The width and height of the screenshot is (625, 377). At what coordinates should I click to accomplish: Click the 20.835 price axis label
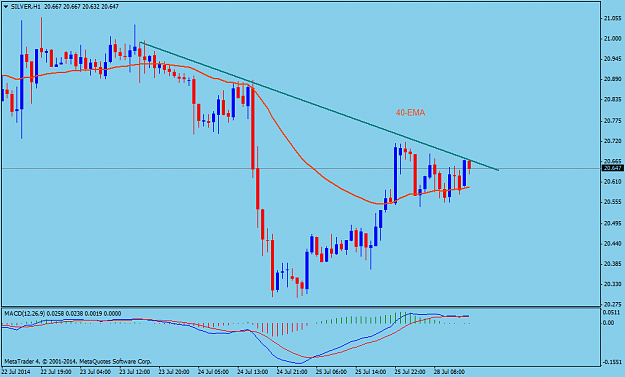(x=612, y=100)
